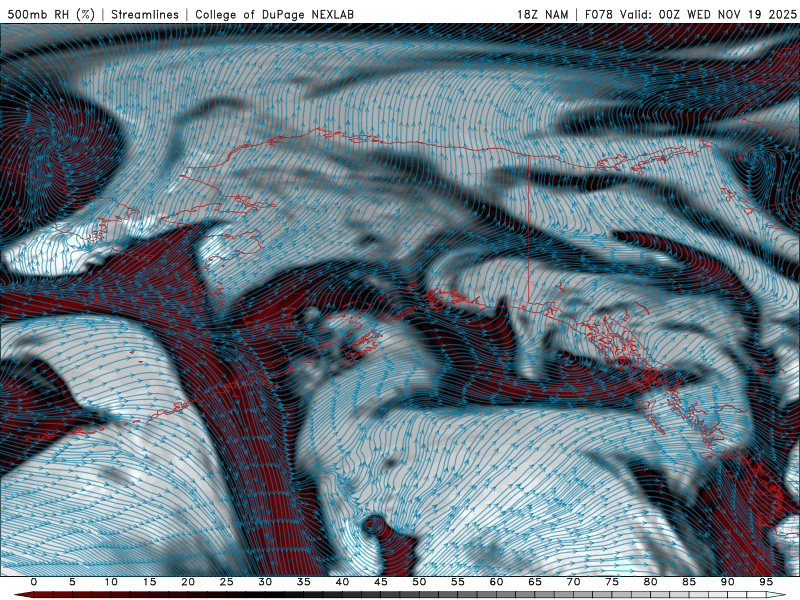Click "College of DuPage NEXLAB" text
The height and width of the screenshot is (600, 800).
coord(274,14)
